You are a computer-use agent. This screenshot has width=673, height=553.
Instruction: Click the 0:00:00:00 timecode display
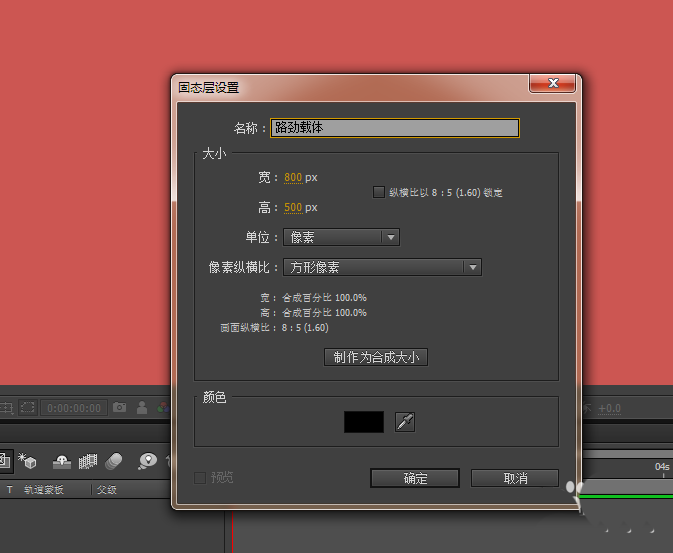coord(74,407)
